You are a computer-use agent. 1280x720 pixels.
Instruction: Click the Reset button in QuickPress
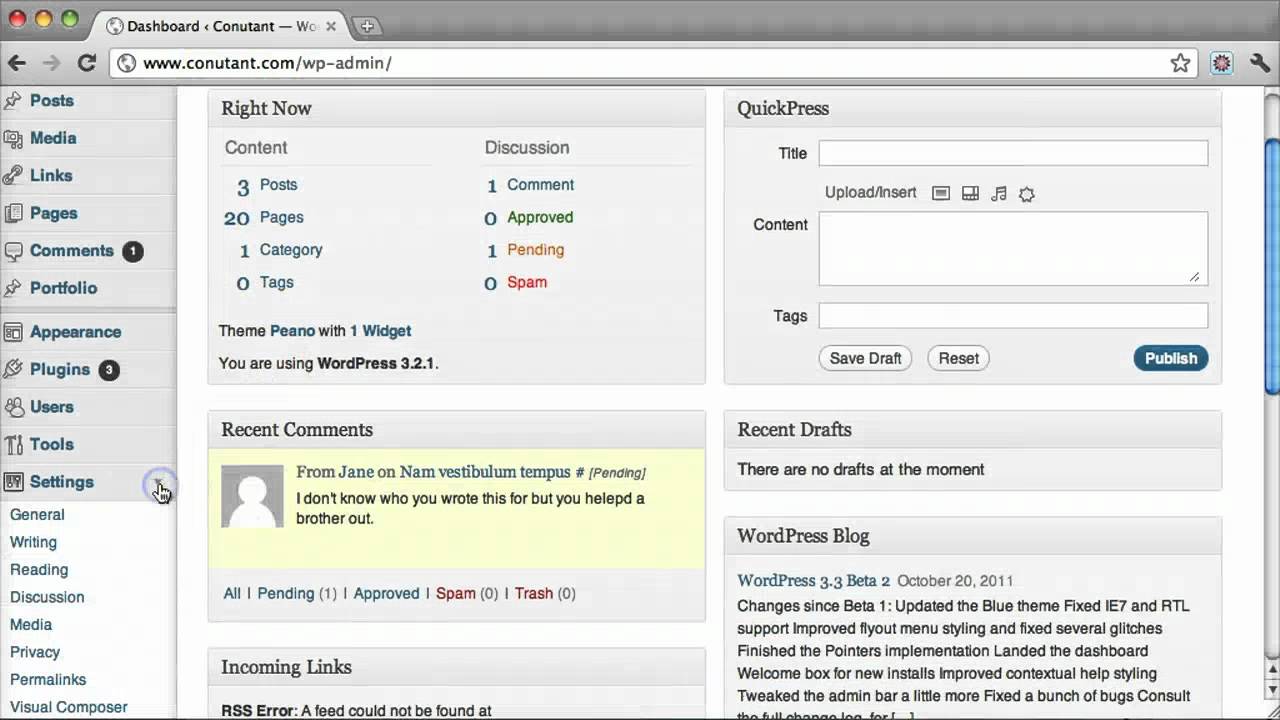click(x=958, y=358)
